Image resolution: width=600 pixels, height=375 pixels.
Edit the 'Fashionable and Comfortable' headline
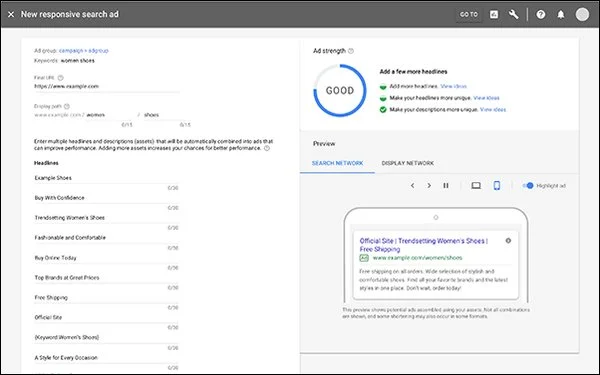coord(106,238)
